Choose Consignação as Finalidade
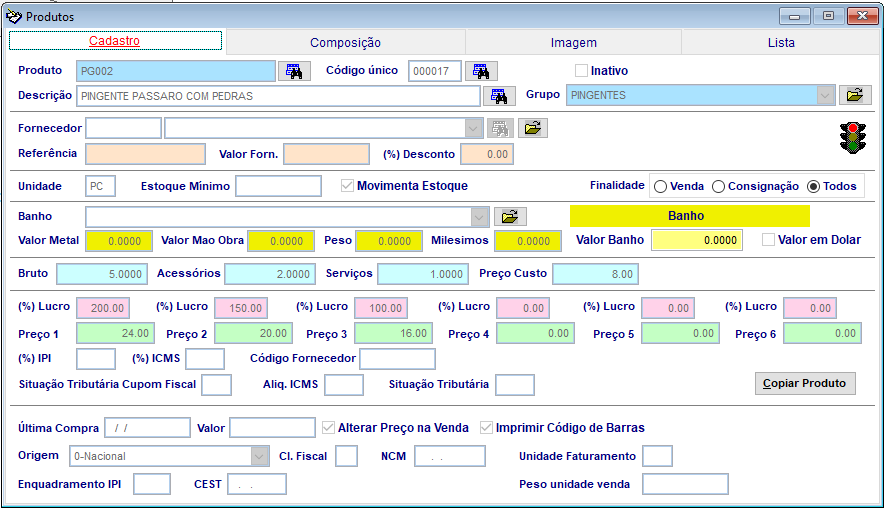This screenshot has height=509, width=886. (x=718, y=186)
